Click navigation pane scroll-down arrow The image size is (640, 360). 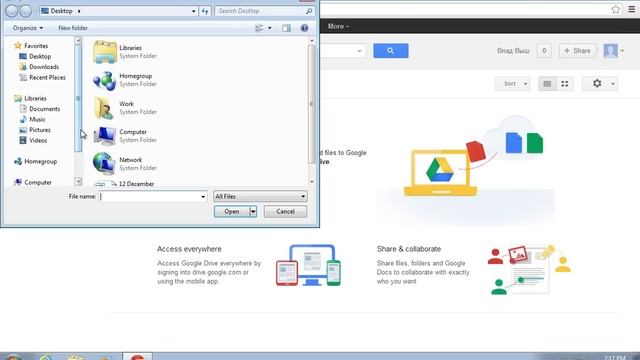(x=78, y=181)
